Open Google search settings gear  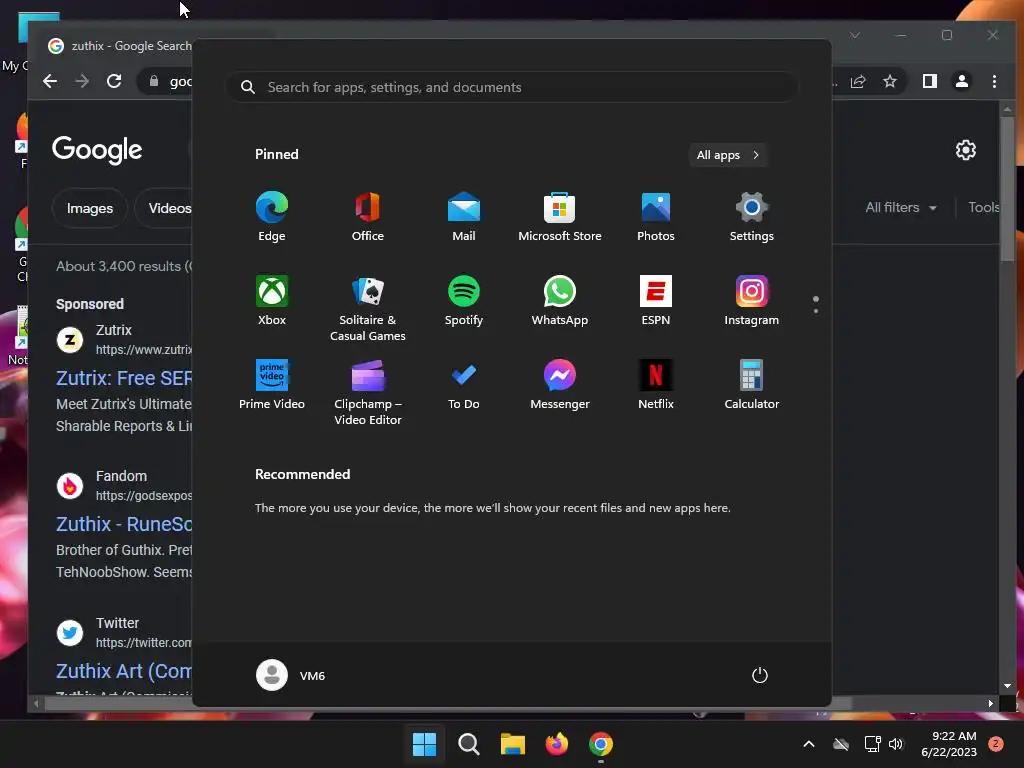(x=966, y=150)
